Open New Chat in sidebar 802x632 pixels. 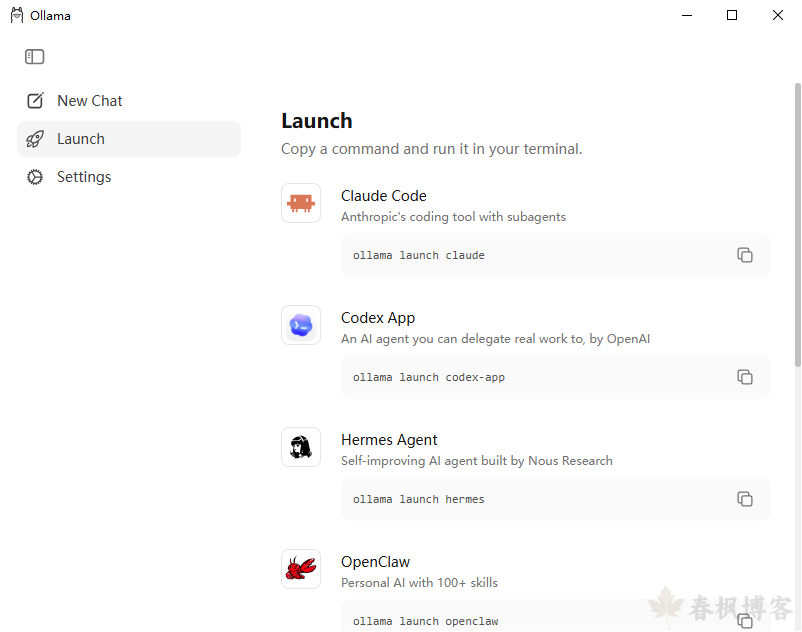tap(129, 101)
